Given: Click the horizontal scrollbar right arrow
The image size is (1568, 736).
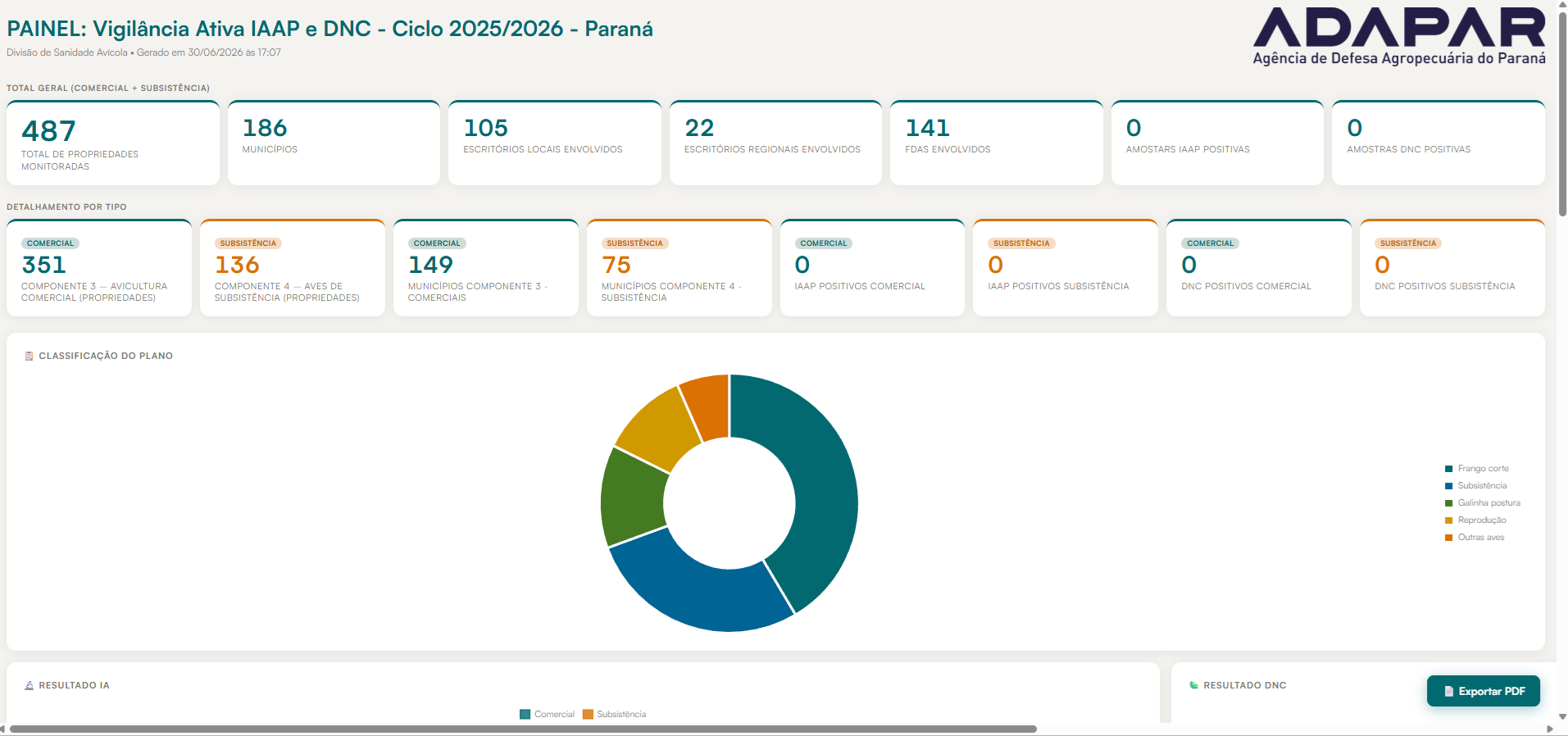Looking at the screenshot, I should pyautogui.click(x=1549, y=729).
